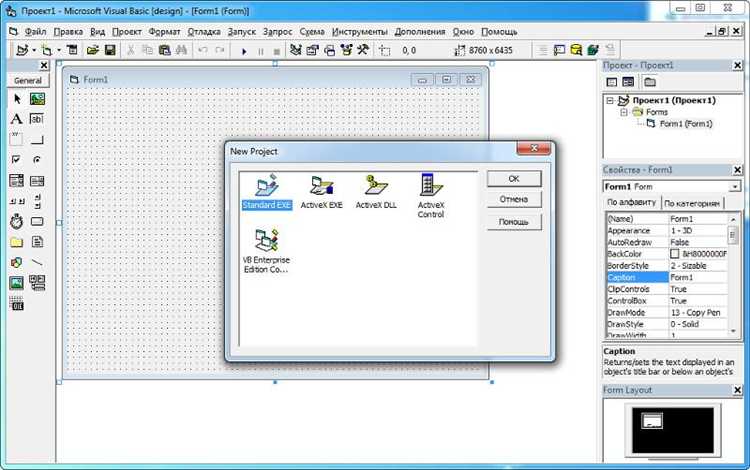Viewport: 750px width, 470px height.
Task: Open Project Explorer from the toolbar icon
Action: [296, 50]
